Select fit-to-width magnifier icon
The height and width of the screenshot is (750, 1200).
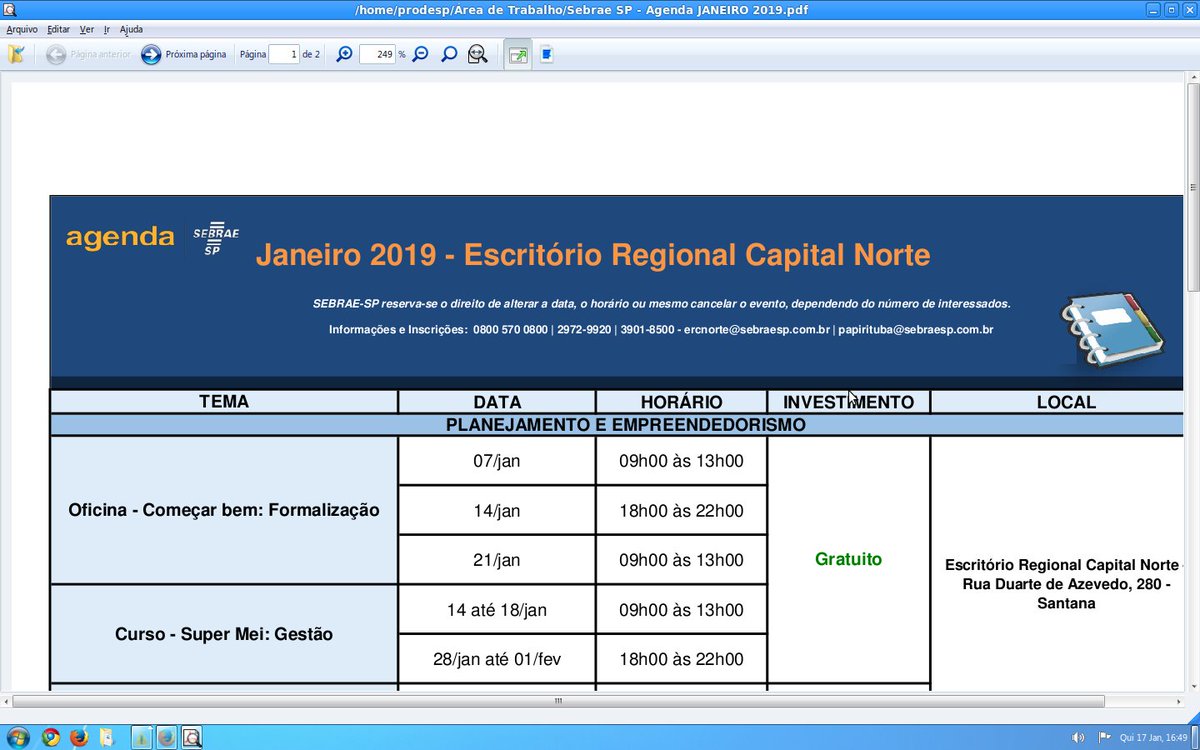[478, 54]
